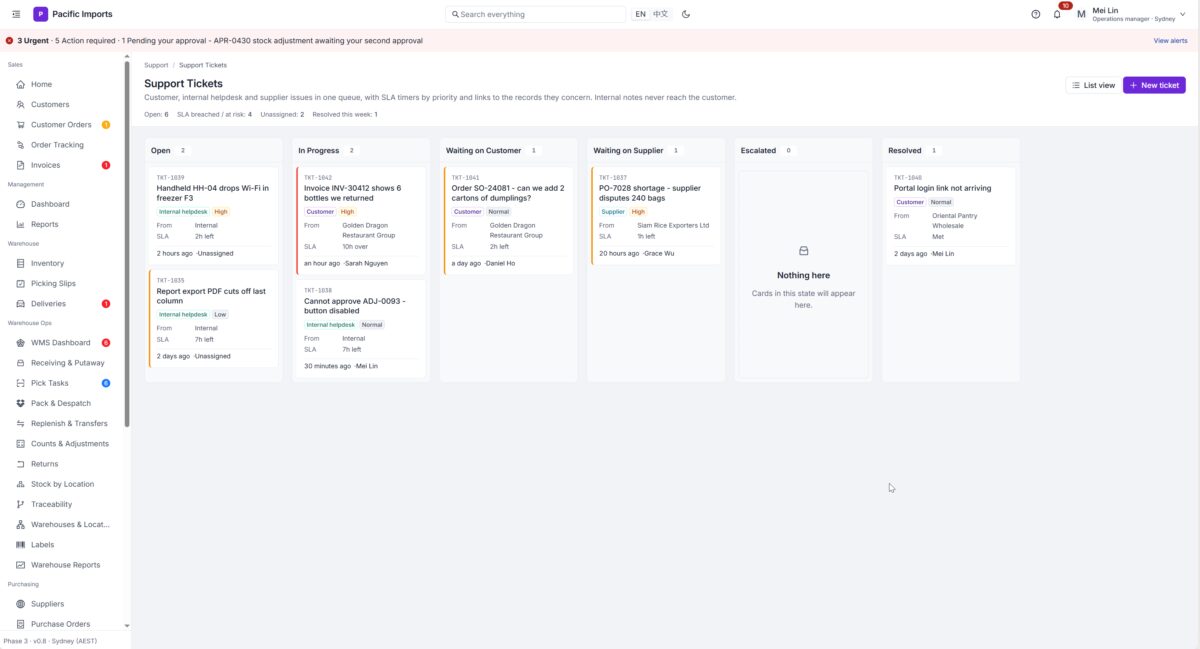
Task: Open Returns sidebar item
Action: tap(64, 464)
